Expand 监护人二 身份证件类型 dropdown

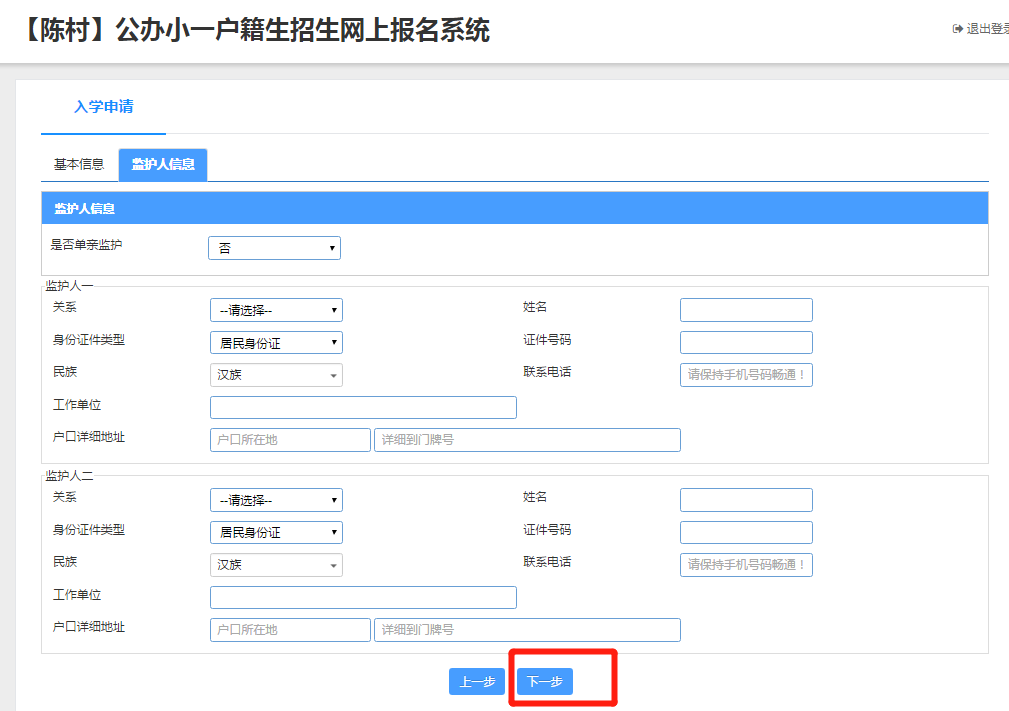[276, 532]
